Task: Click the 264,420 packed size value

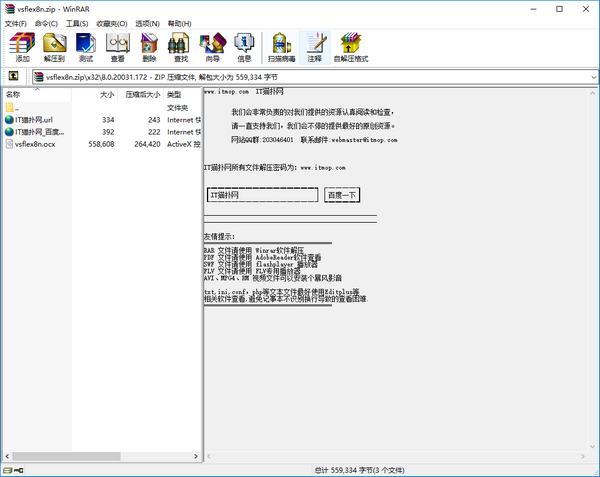Action: coord(147,144)
